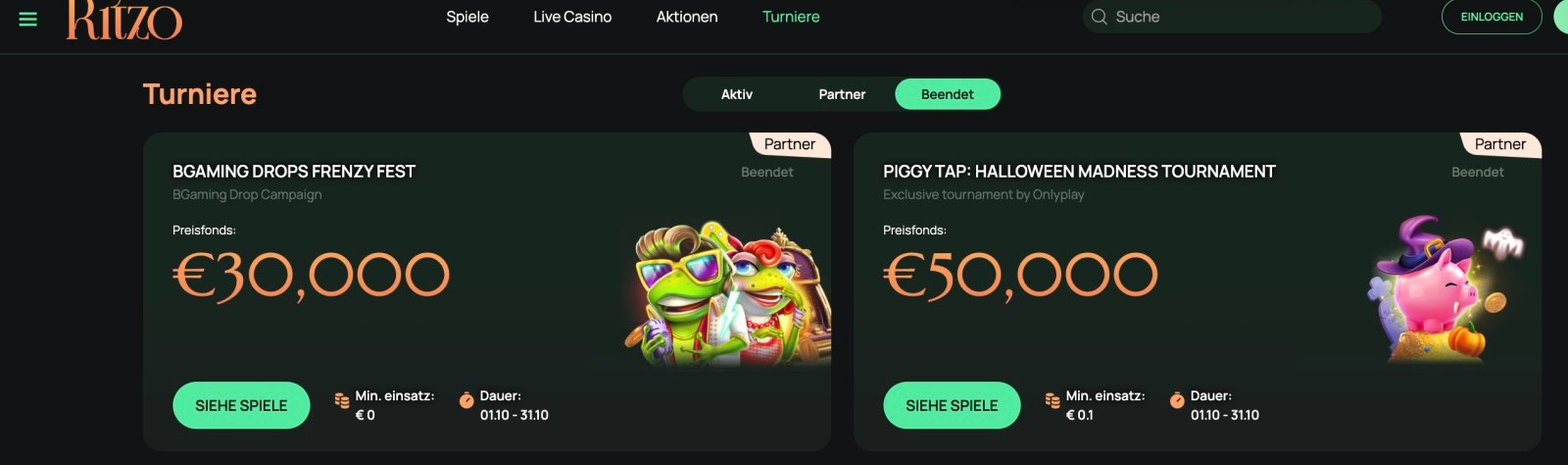This screenshot has width=1568, height=465.
Task: Open the Aktionen page
Action: click(x=687, y=17)
